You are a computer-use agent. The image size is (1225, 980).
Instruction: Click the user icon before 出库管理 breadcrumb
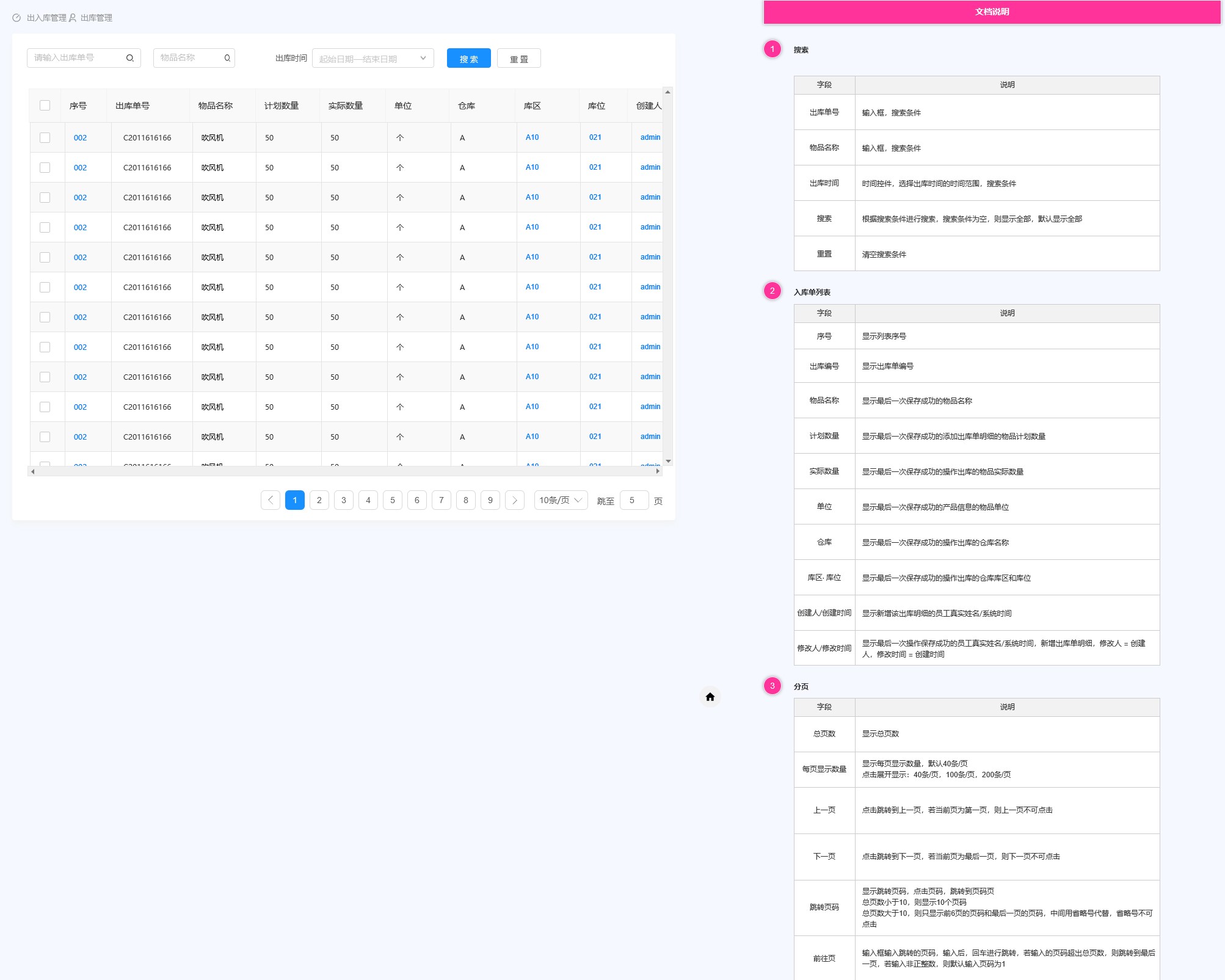[x=73, y=18]
